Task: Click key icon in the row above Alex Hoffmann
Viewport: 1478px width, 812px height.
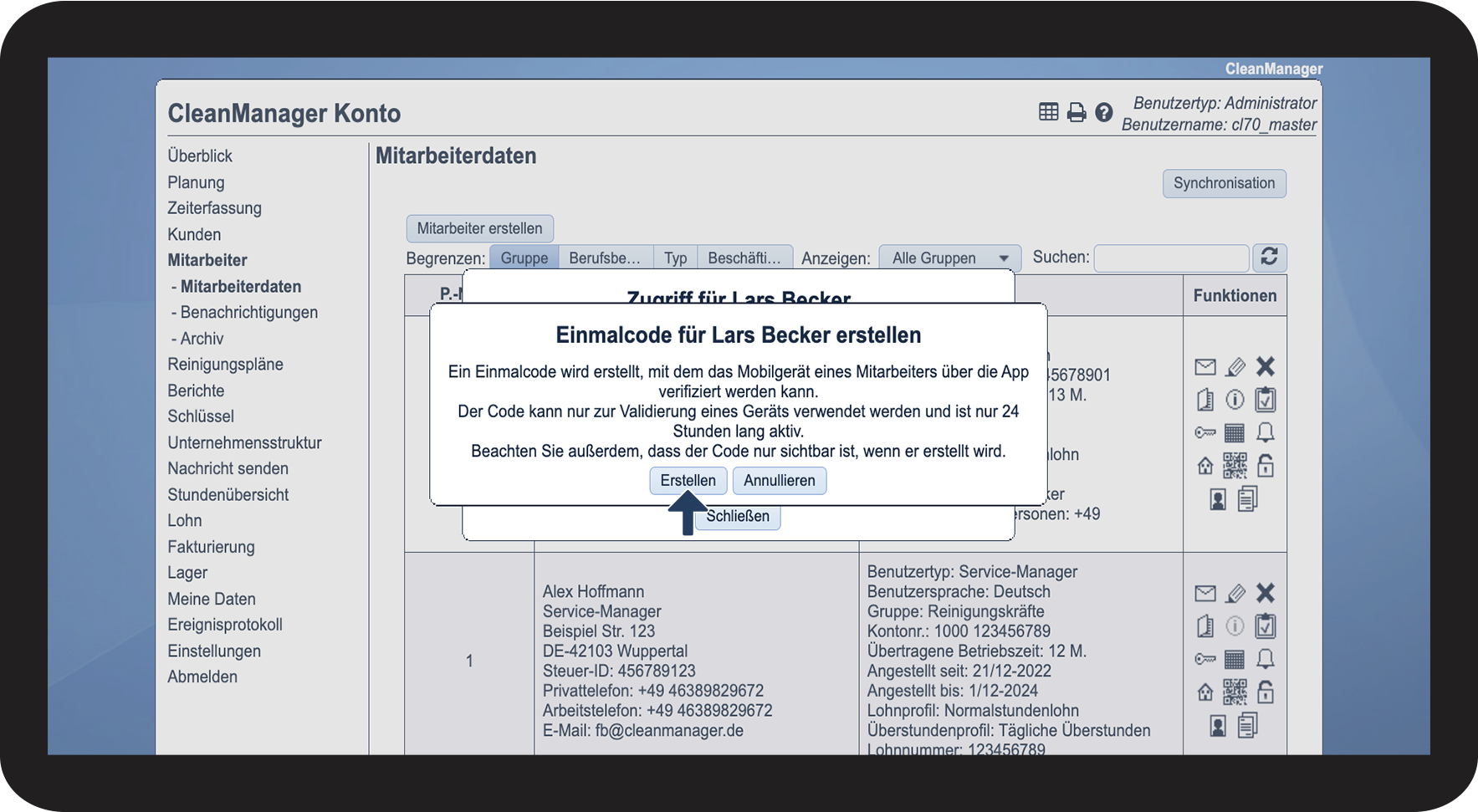Action: pos(1205,432)
